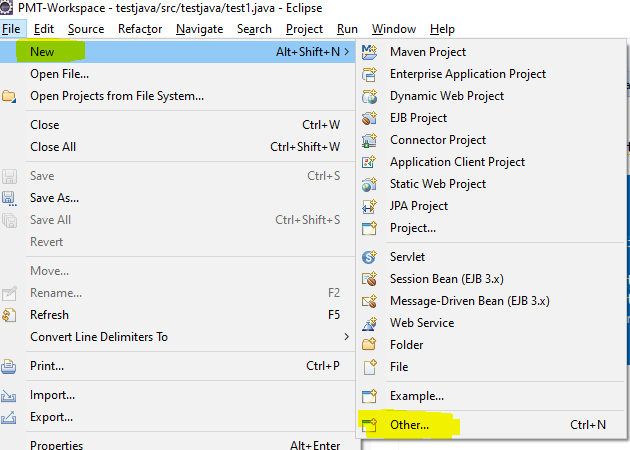Image resolution: width=630 pixels, height=450 pixels.
Task: Choose Properties menu entry
Action: click(x=178, y=444)
